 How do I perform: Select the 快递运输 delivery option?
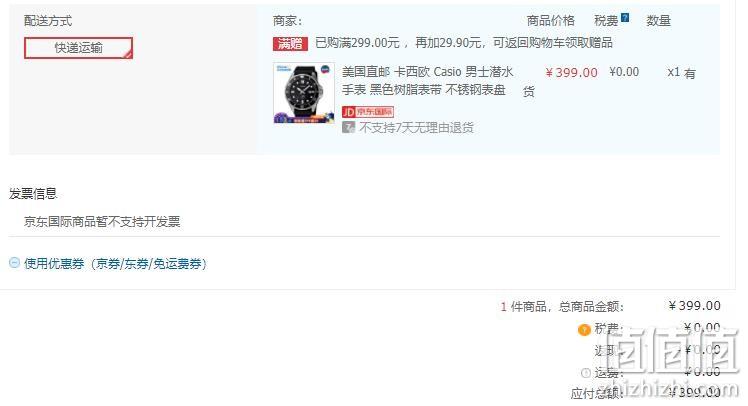tap(78, 48)
